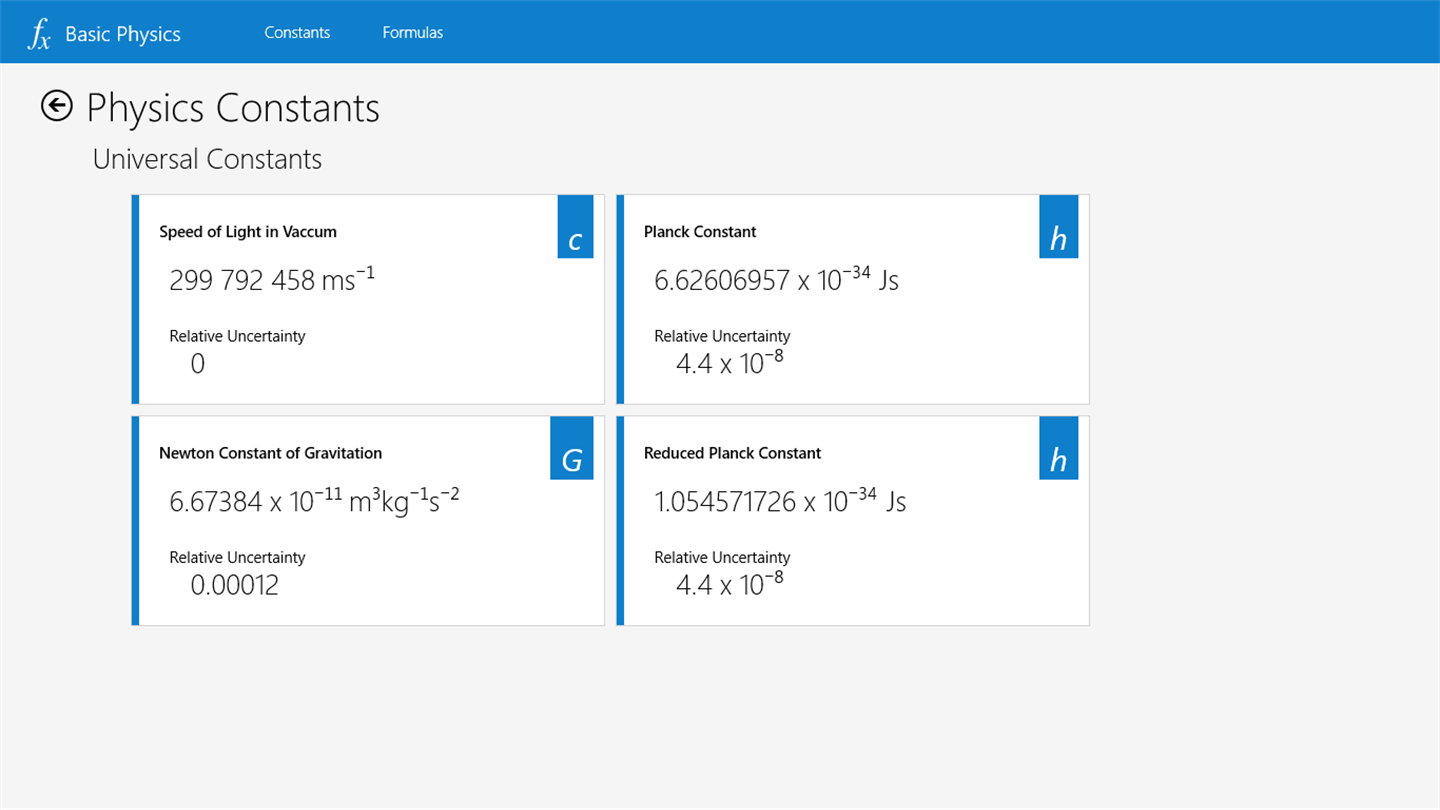Viewport: 1440px width, 810px height.
Task: Click the fx Basic Physics logo icon
Action: click(39, 34)
